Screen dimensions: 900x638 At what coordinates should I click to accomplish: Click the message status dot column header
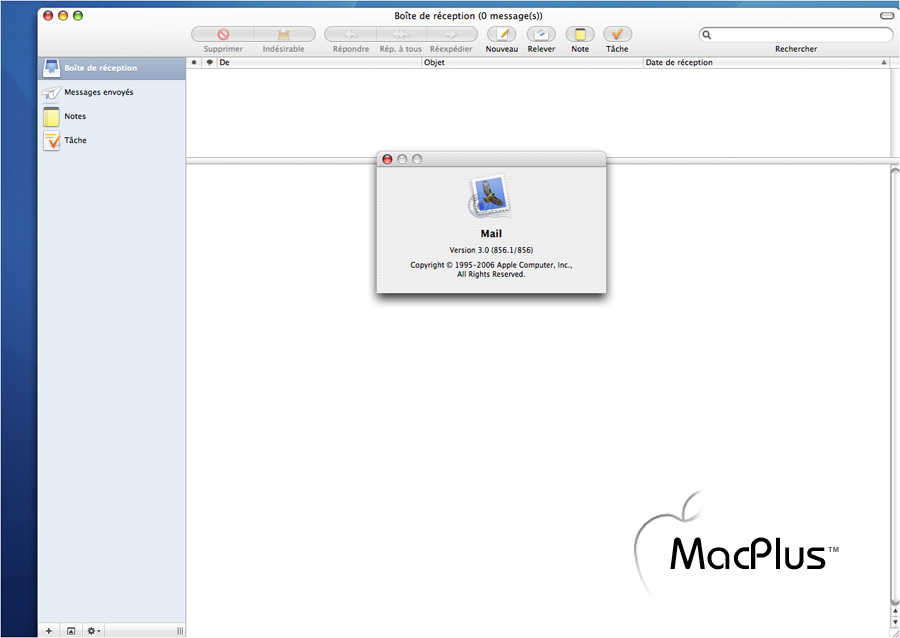pos(195,63)
